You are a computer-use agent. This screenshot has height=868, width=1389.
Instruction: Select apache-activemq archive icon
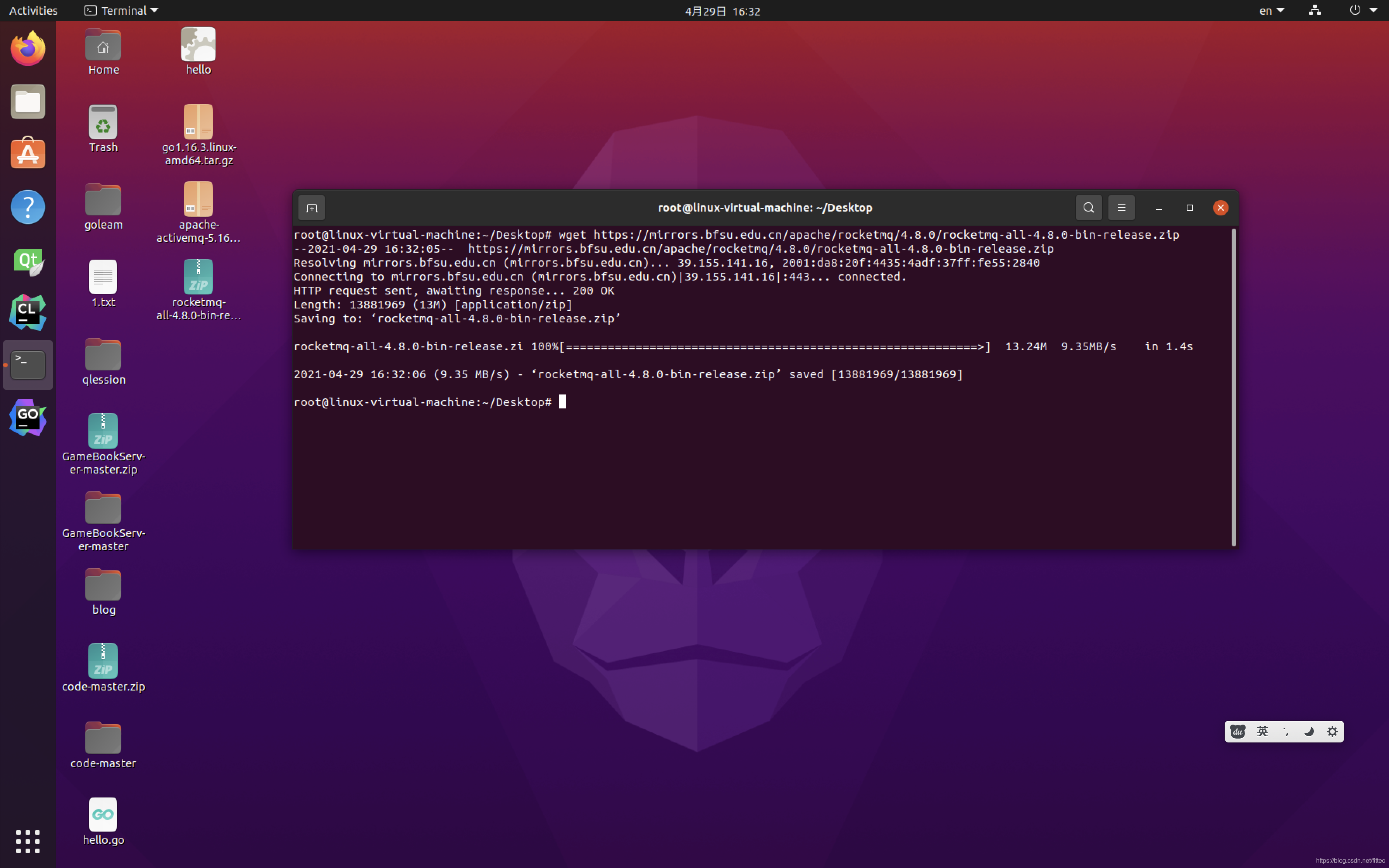198,213
